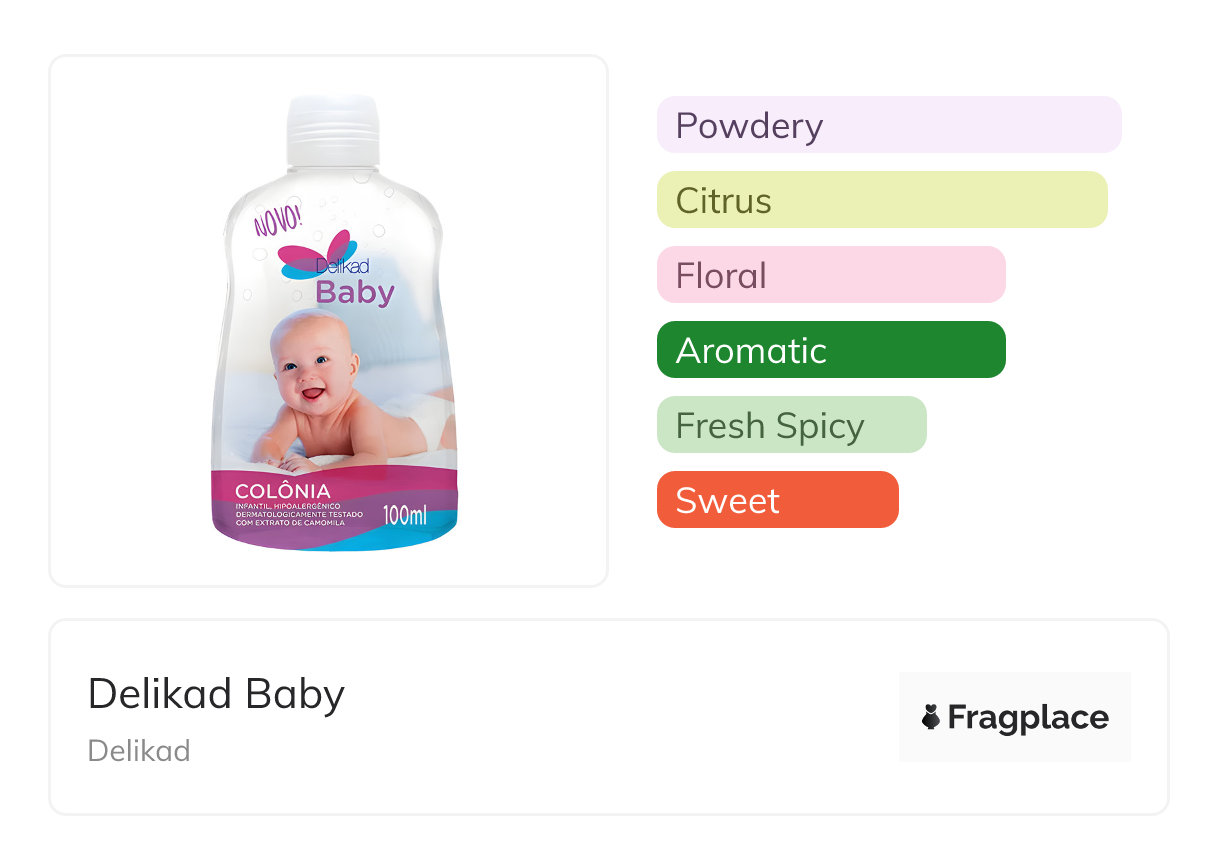Click the camomila extract text line
1218x864 pixels.
coord(290,523)
